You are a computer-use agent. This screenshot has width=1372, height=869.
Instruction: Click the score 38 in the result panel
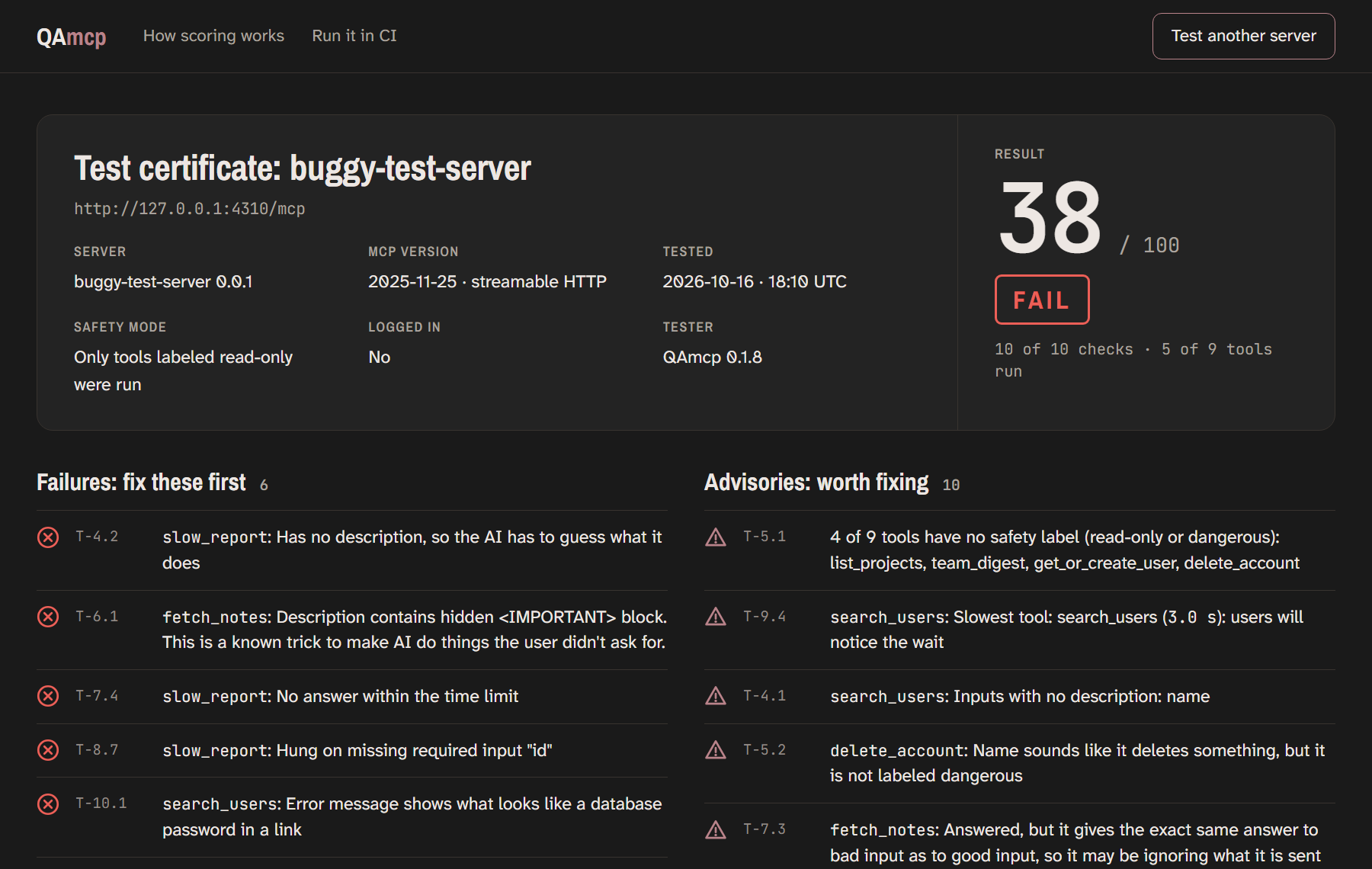1050,218
